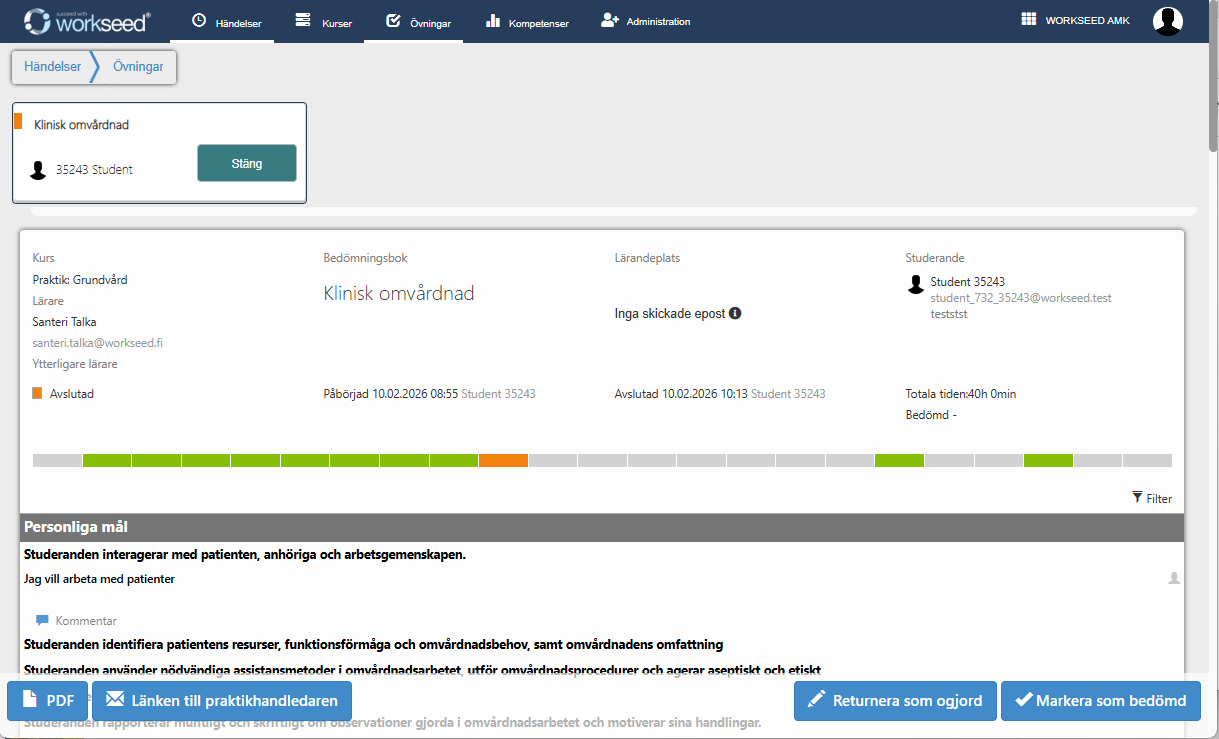This screenshot has width=1219, height=739.
Task: Click the grey person icon in the Personliga mål row
Action: click(1174, 578)
